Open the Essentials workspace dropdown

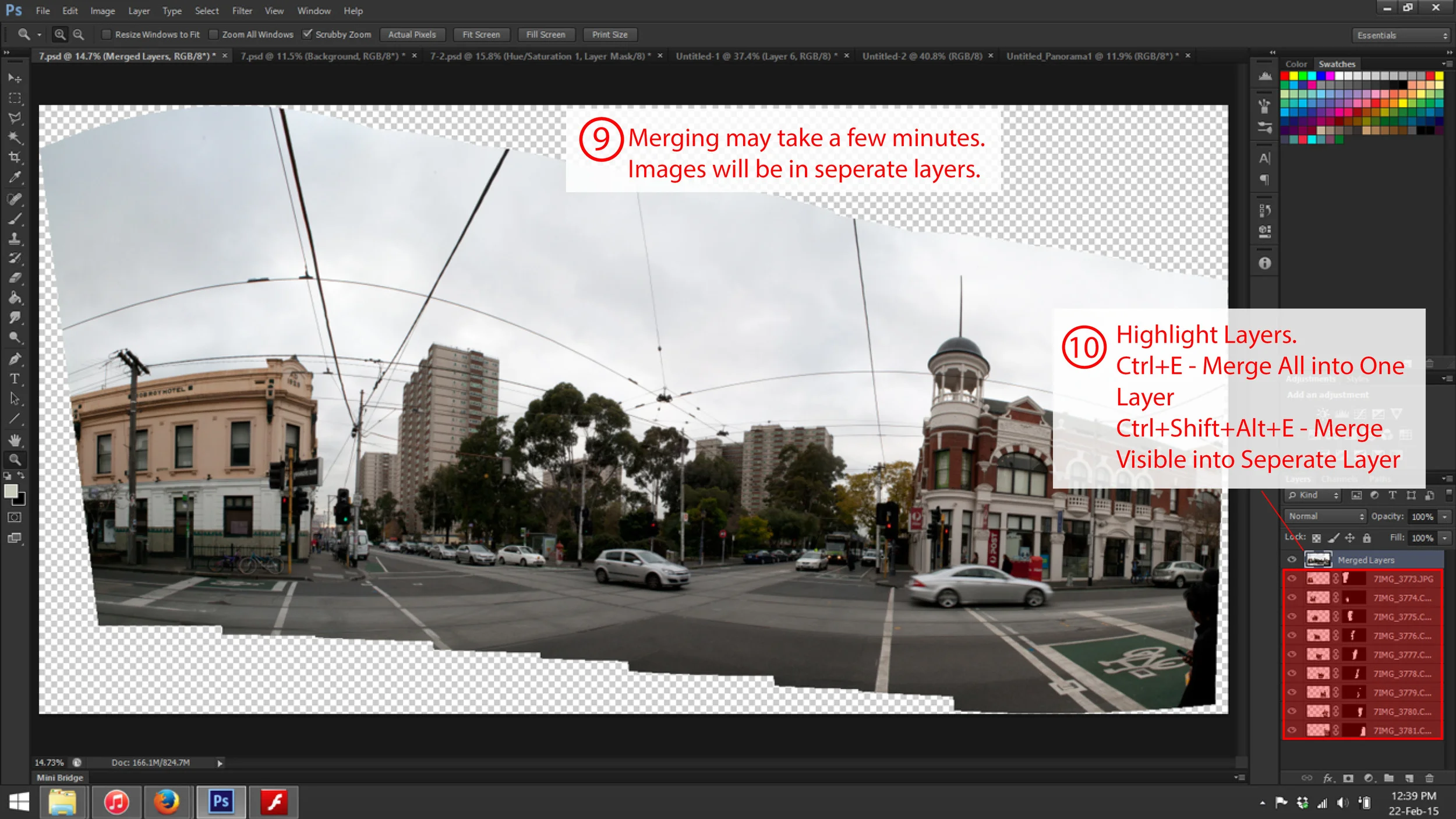tap(1401, 36)
